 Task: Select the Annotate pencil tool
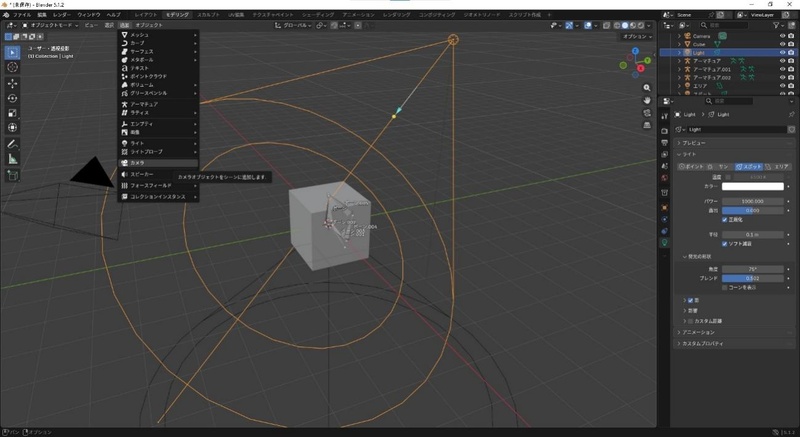tap(13, 145)
